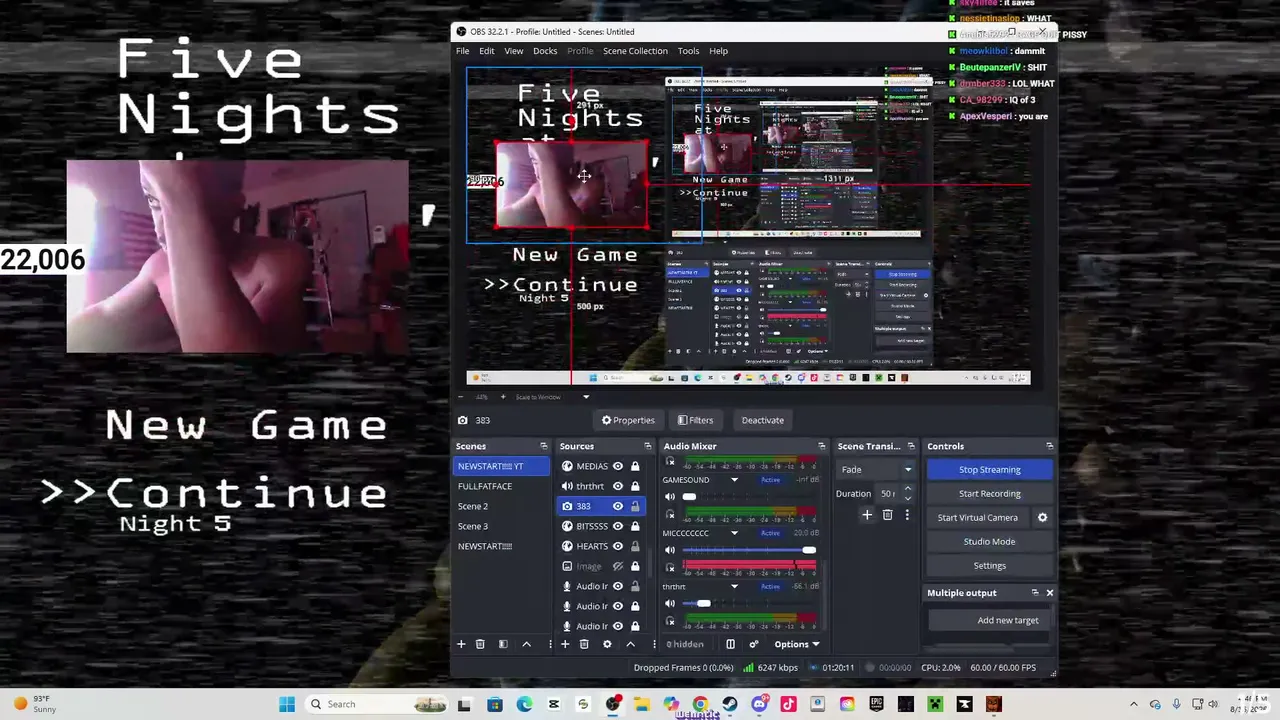Open the Tools menu

point(688,51)
